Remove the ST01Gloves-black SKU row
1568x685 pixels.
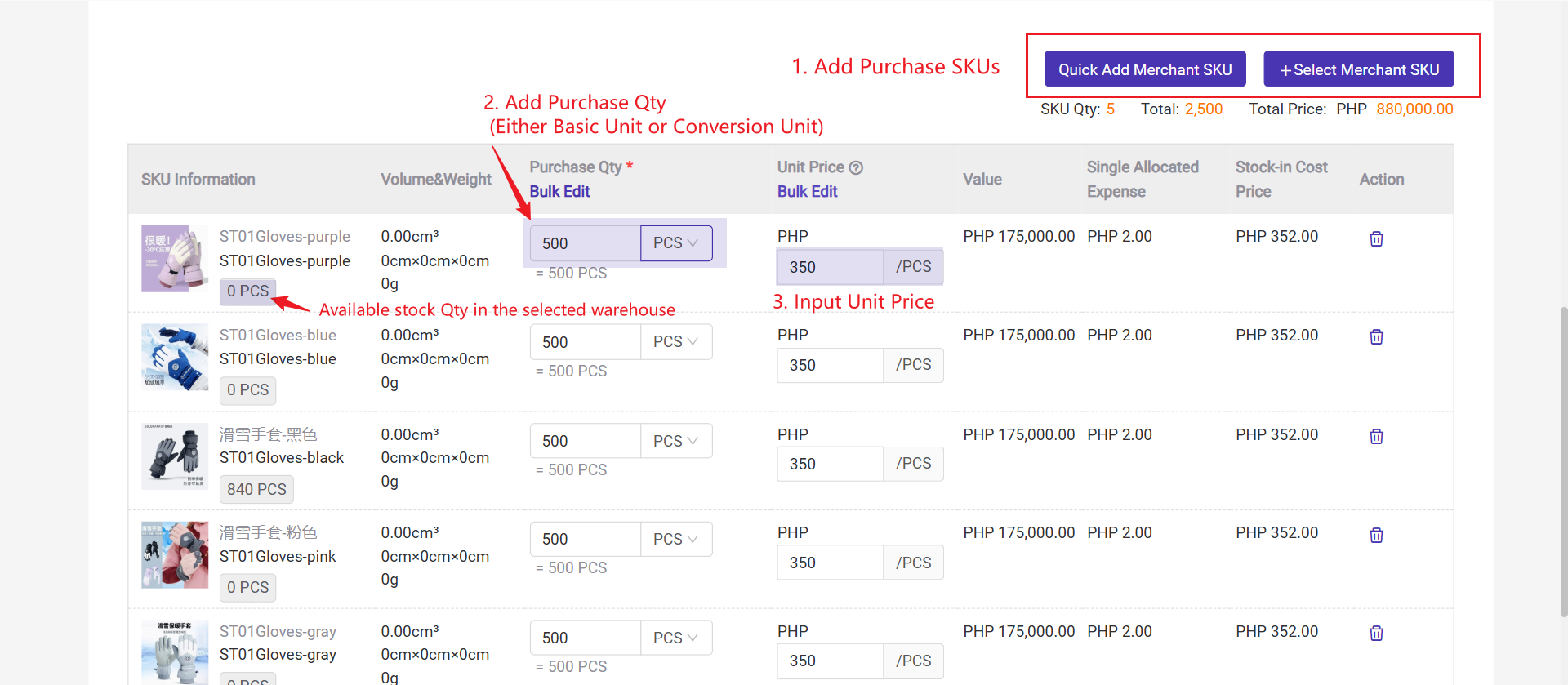1376,436
